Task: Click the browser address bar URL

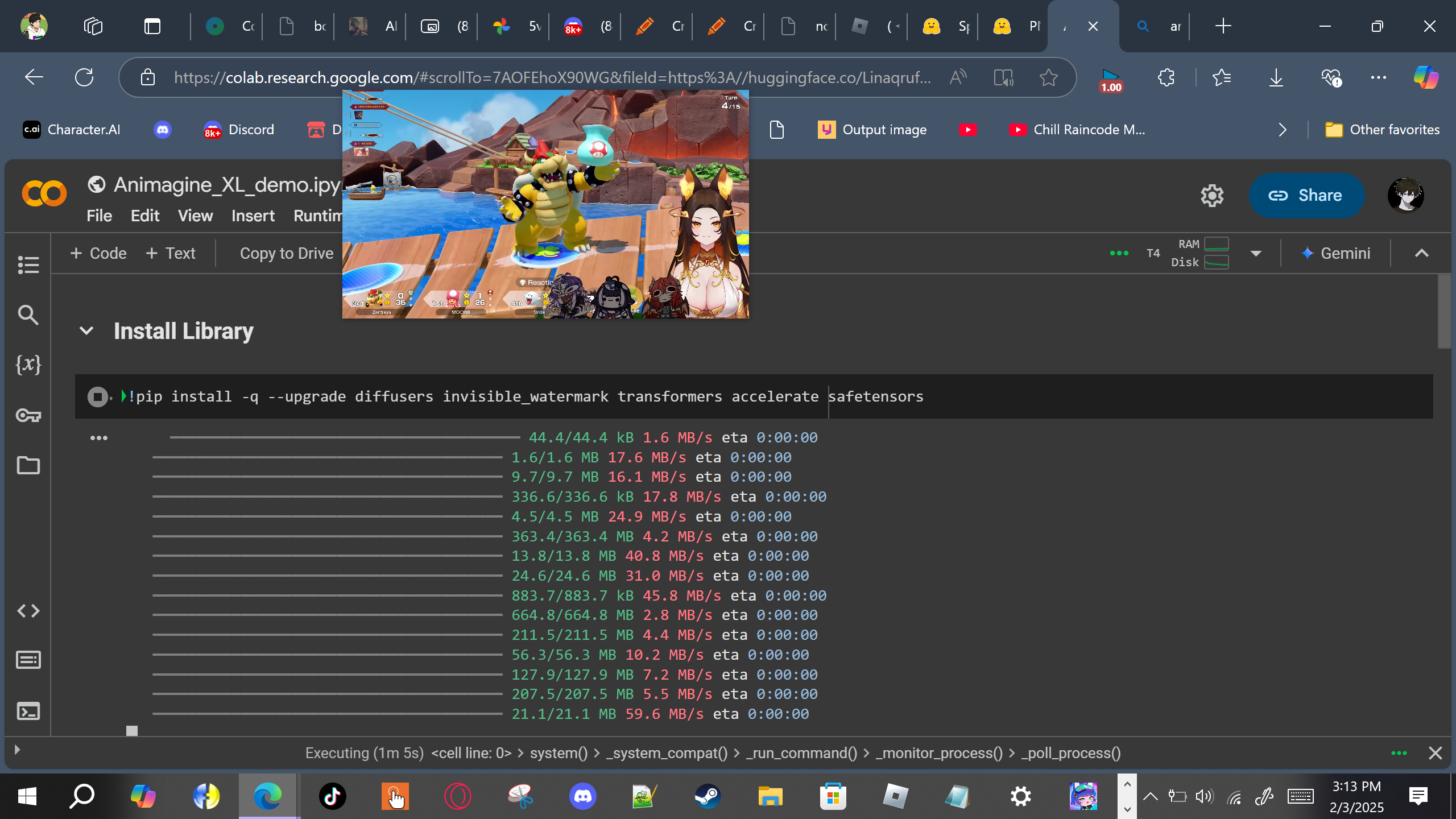Action: pos(552,77)
